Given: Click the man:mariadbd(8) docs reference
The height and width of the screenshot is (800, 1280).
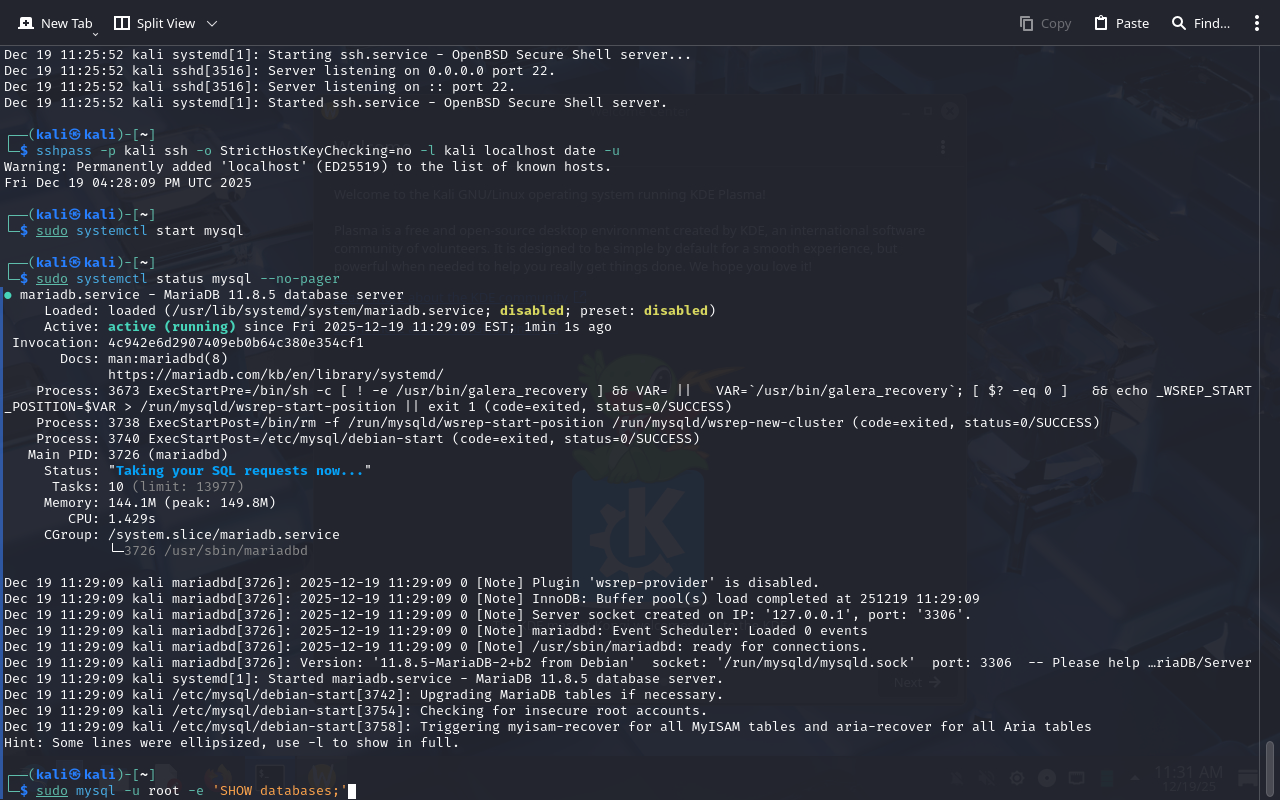Looking at the screenshot, I should tap(168, 358).
